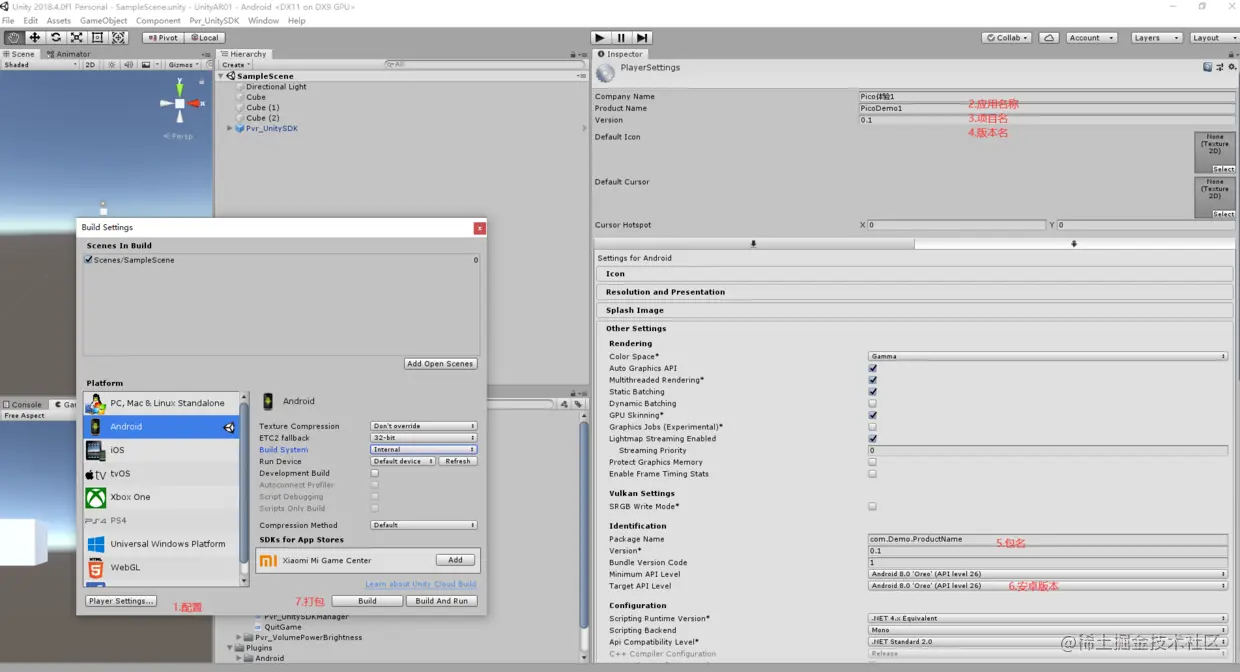Toggle scene audio icon in Scene view
Viewport: 1240px width, 672px height.
[x=127, y=65]
